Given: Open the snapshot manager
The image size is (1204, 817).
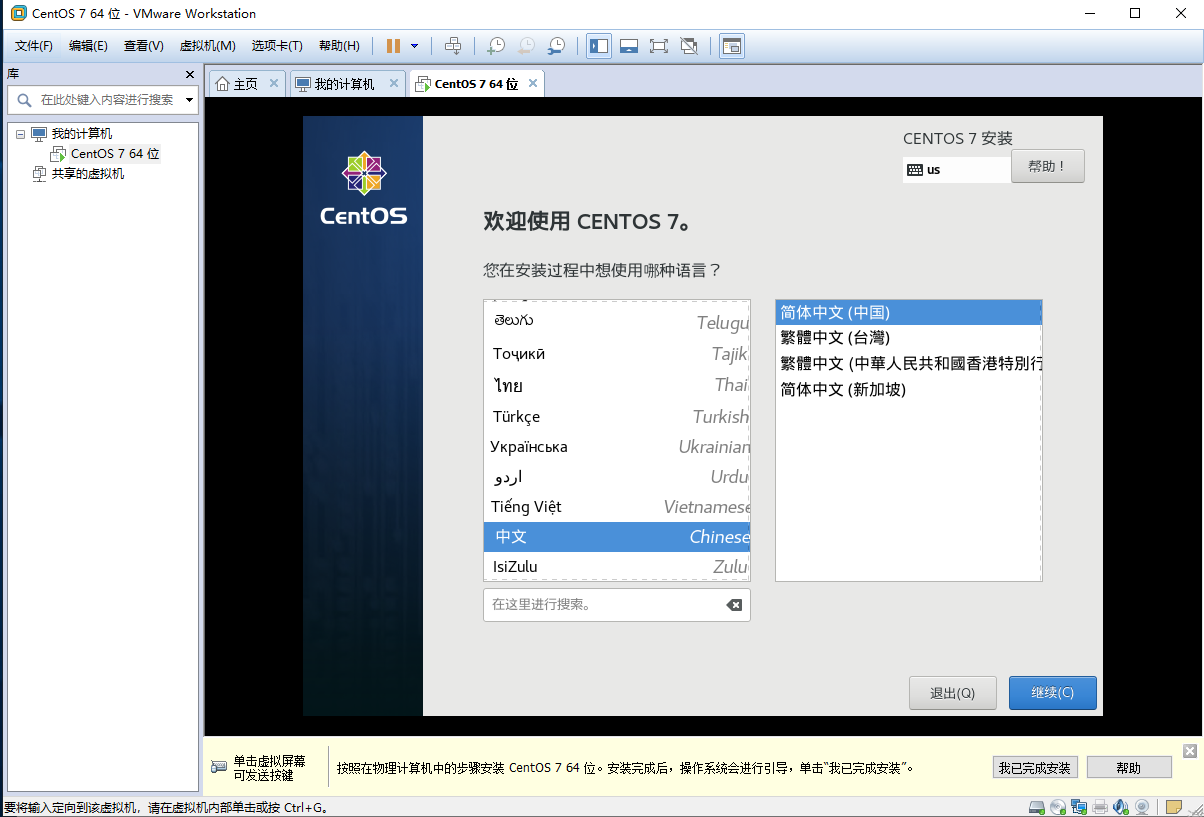Looking at the screenshot, I should 556,46.
